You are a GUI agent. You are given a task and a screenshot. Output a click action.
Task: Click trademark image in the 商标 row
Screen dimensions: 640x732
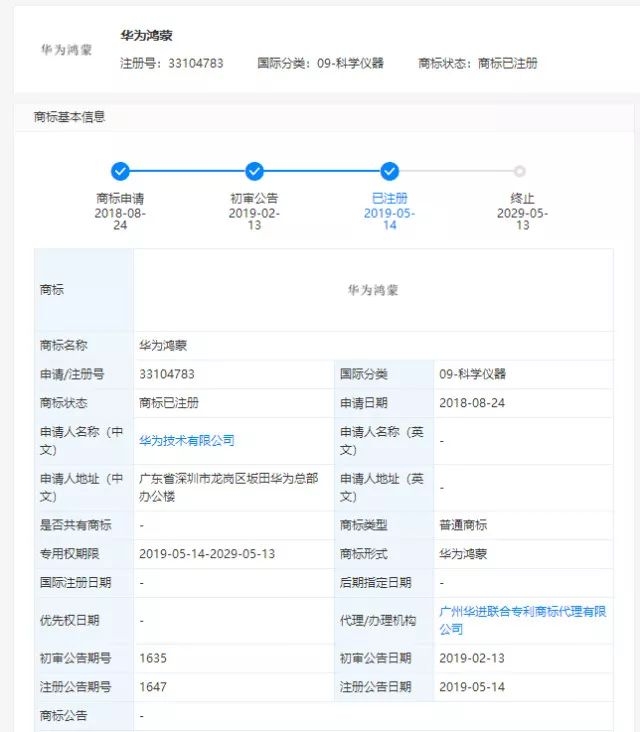pos(373,290)
